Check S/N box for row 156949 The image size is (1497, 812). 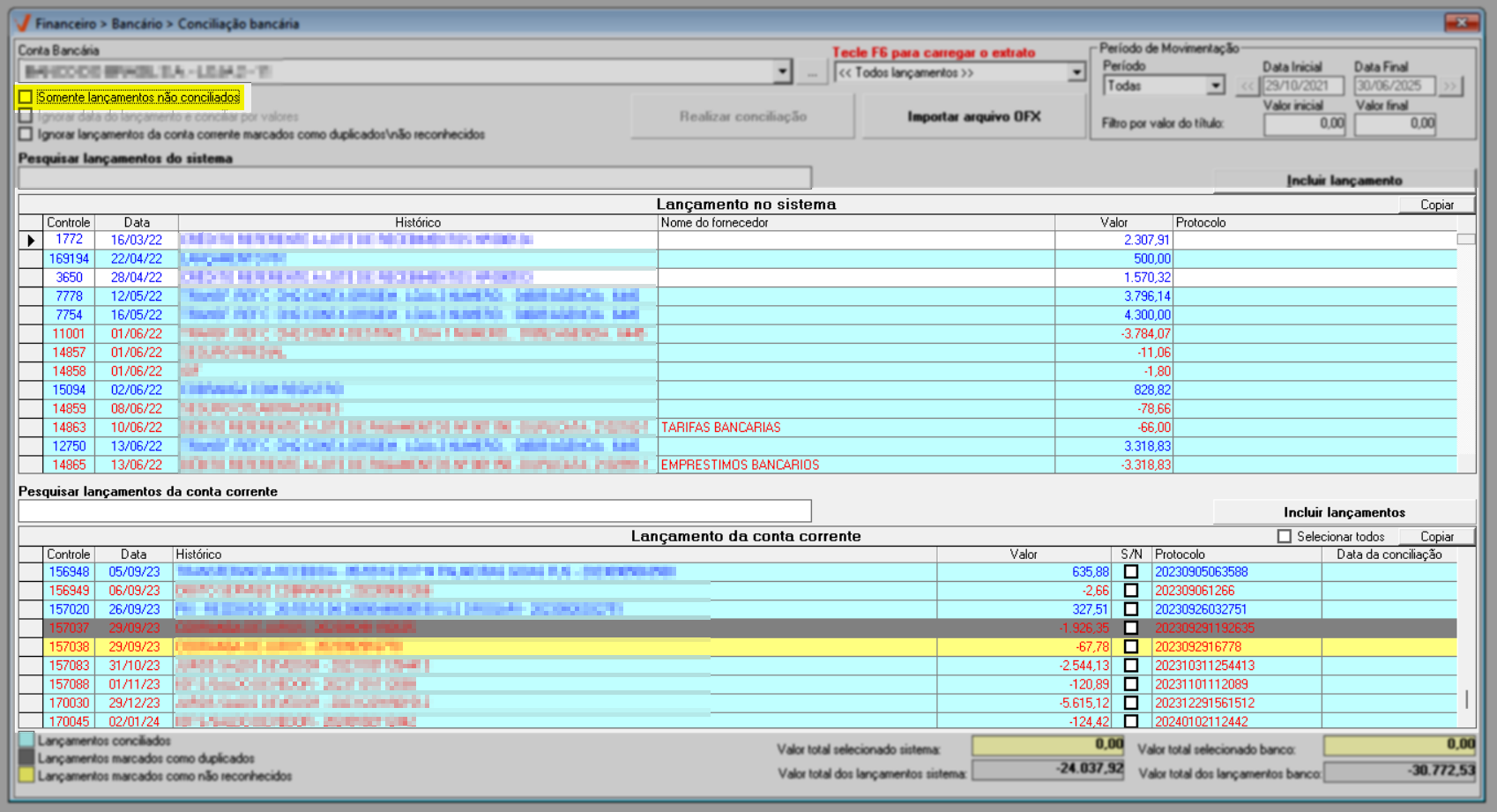(1131, 591)
